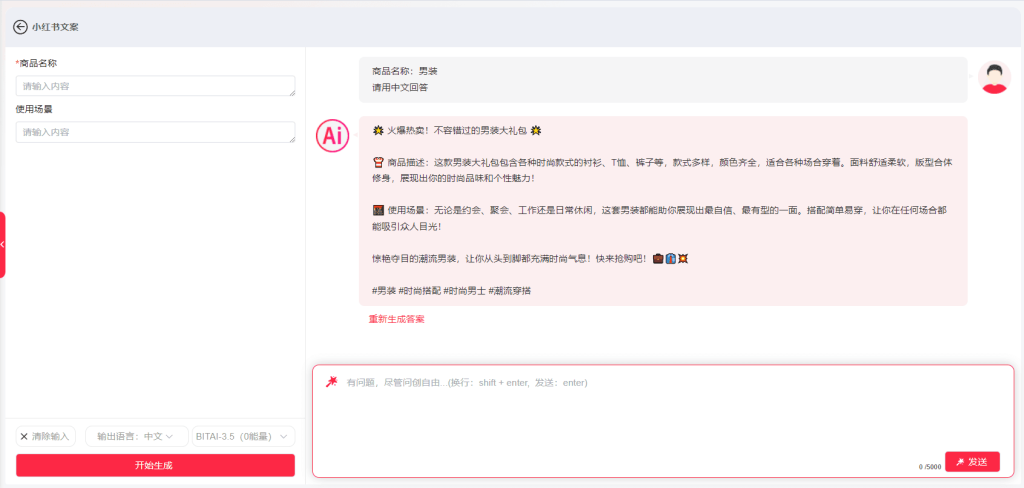
Task: Click the user avatar in the chat
Action: (994, 77)
